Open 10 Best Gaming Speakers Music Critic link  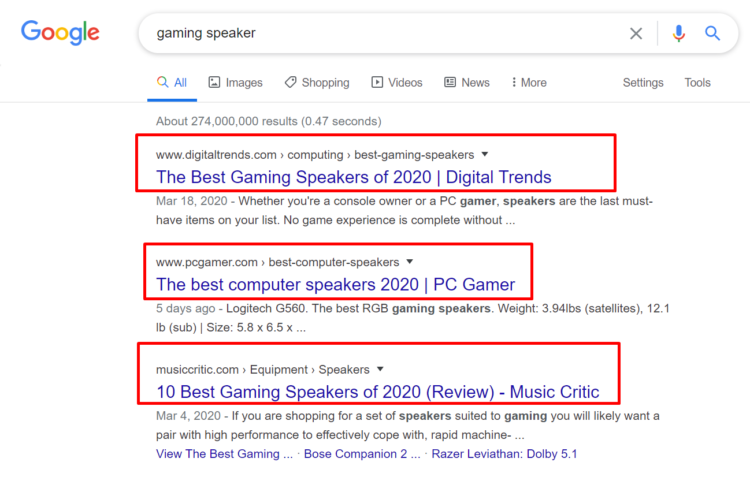(377, 392)
